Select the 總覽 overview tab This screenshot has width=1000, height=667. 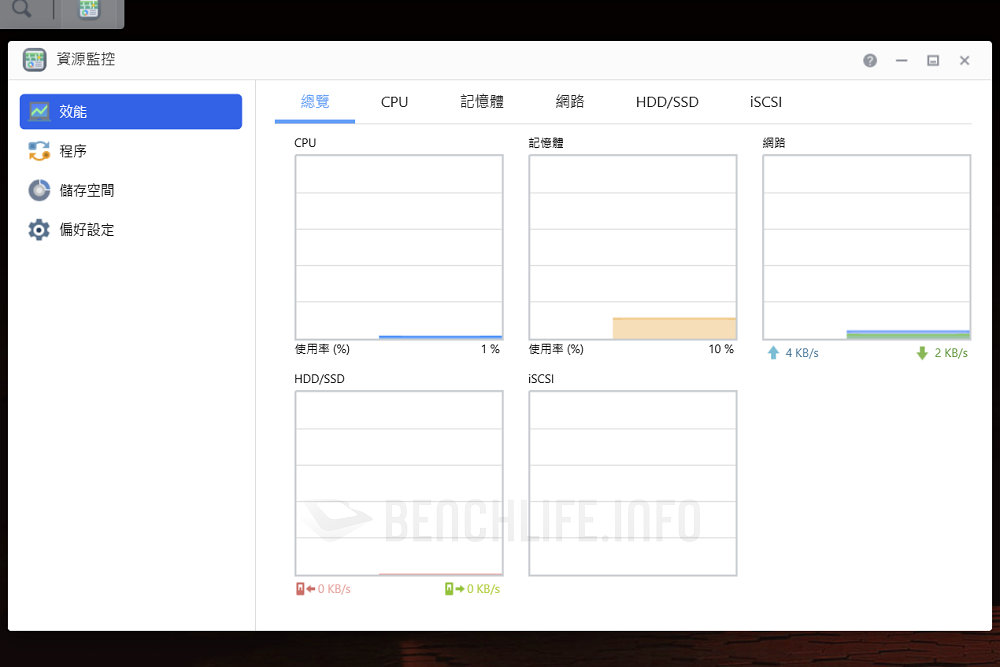pos(315,102)
